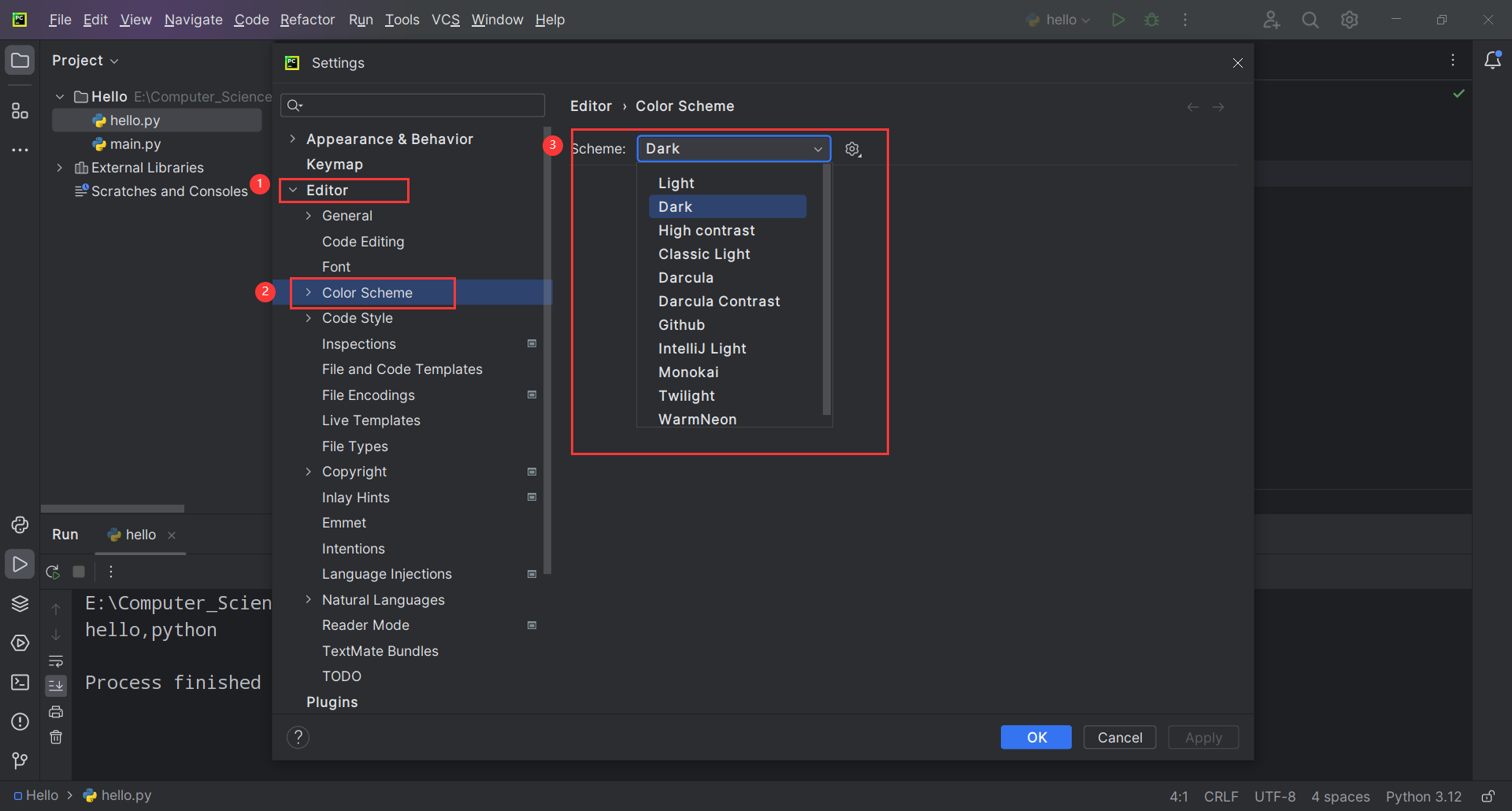Toggle scroll to end in Run console

[56, 686]
